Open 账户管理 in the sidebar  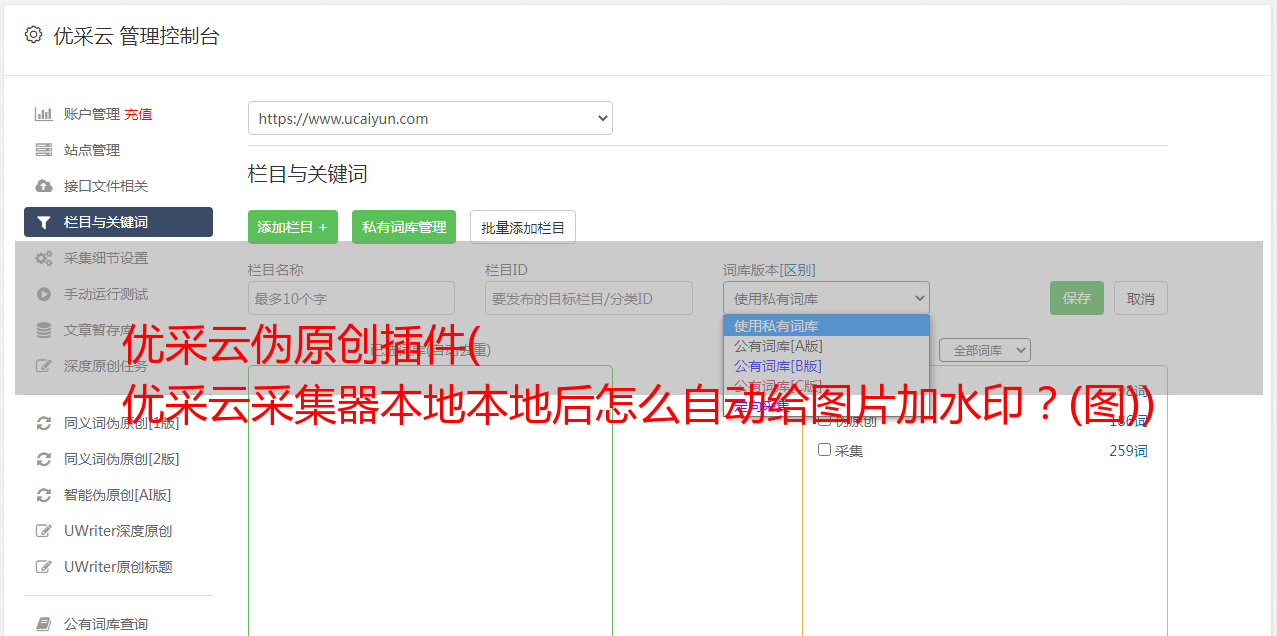(x=92, y=114)
